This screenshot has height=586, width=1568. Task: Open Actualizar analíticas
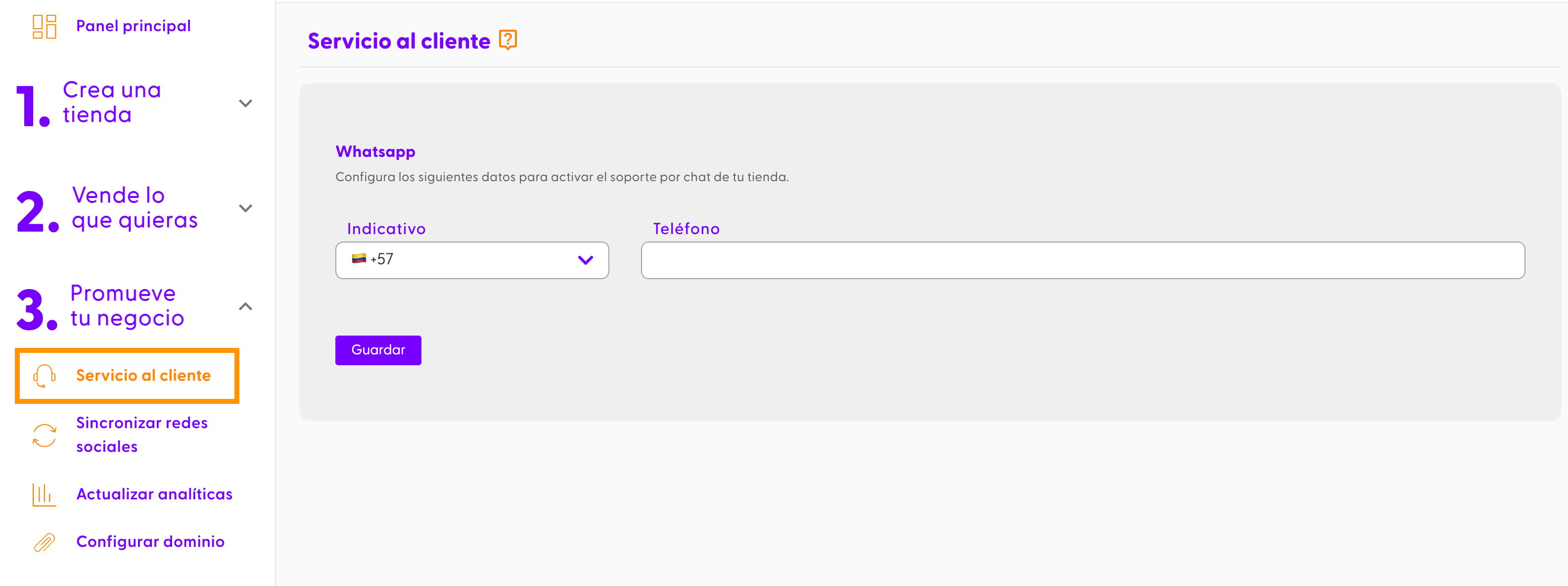tap(155, 494)
